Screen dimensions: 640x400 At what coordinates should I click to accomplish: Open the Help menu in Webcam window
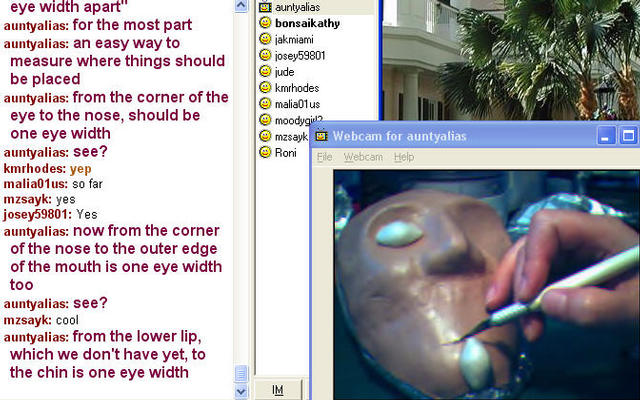[x=404, y=157]
